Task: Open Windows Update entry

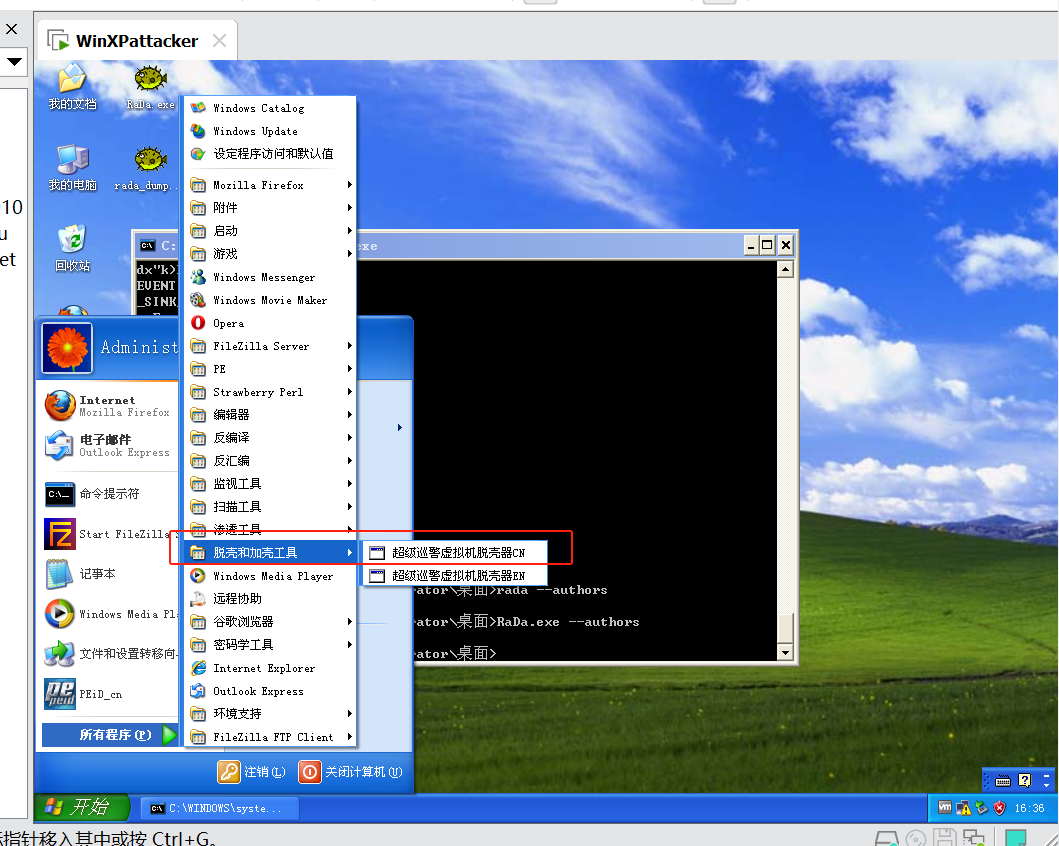Action: pyautogui.click(x=270, y=131)
